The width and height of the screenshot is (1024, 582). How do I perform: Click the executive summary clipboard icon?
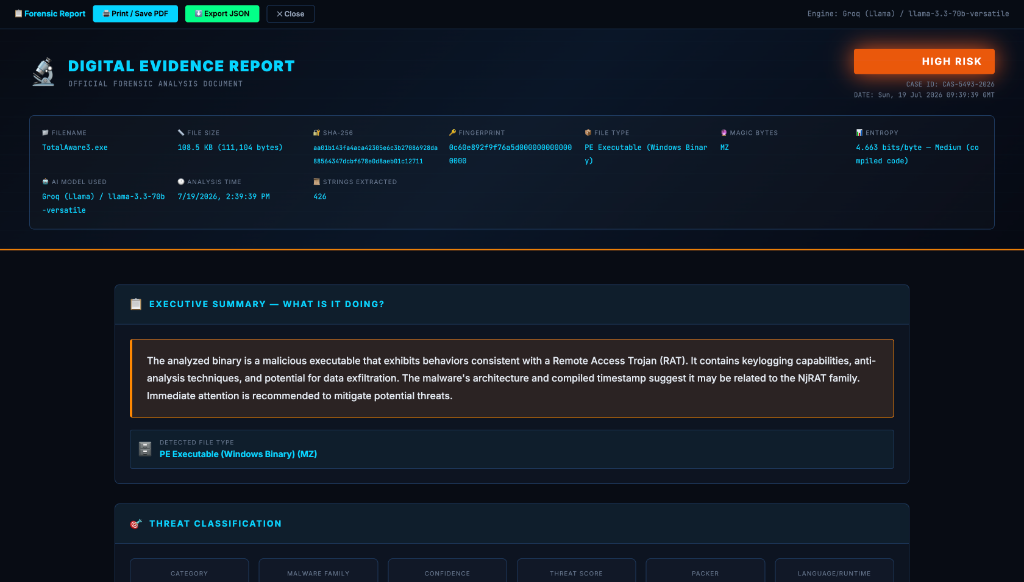tap(136, 304)
